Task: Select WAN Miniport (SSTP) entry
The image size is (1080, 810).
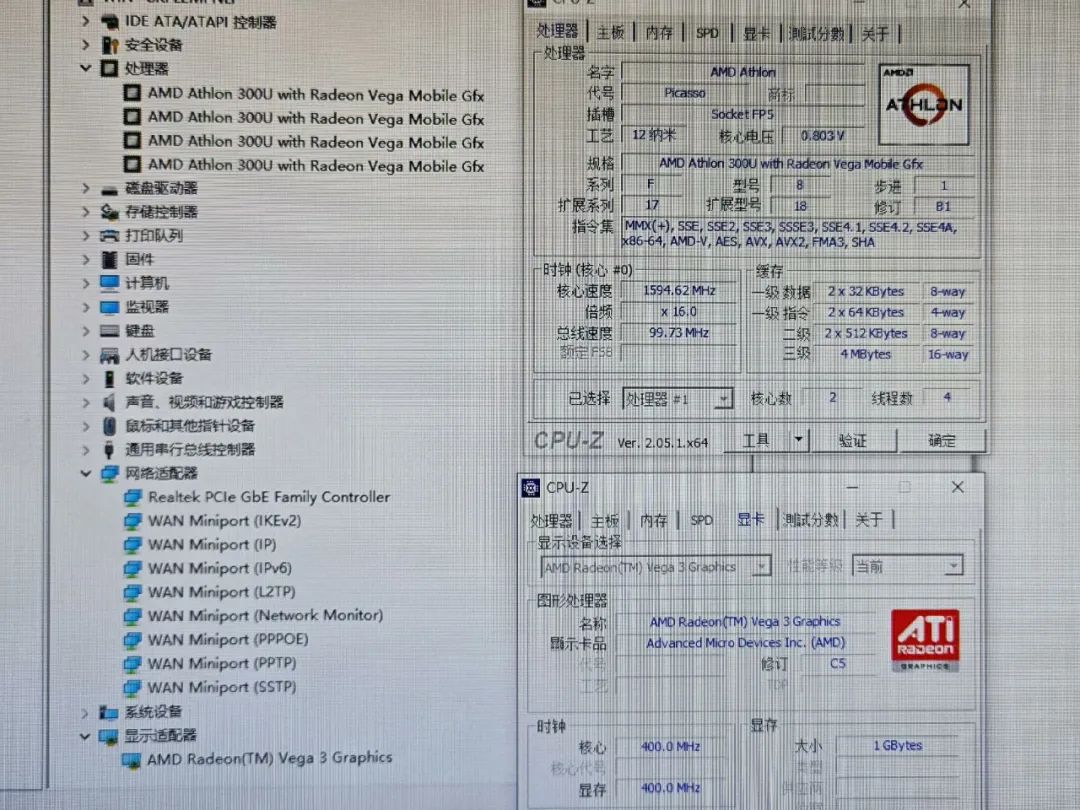Action: (222, 687)
